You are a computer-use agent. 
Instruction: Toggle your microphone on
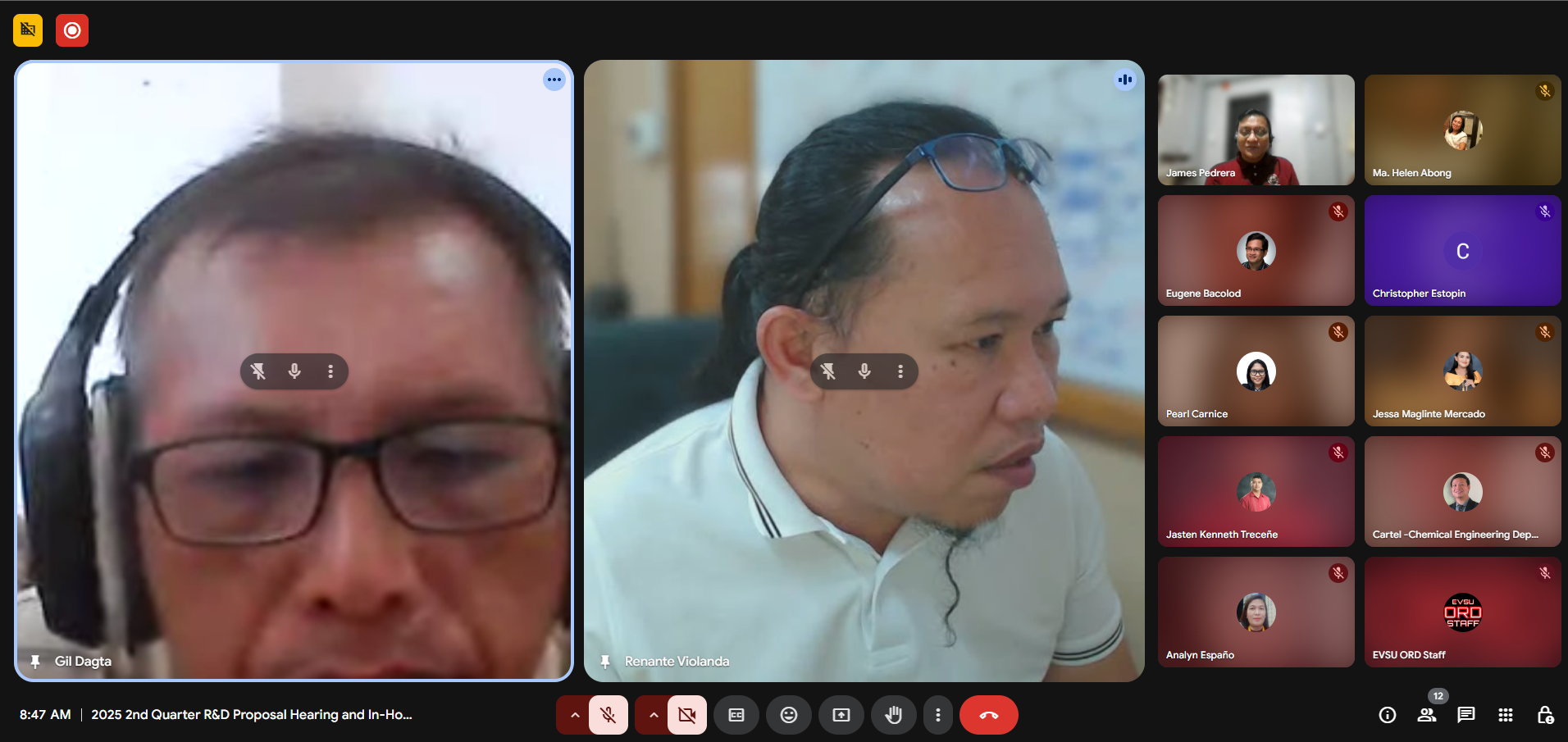[609, 715]
